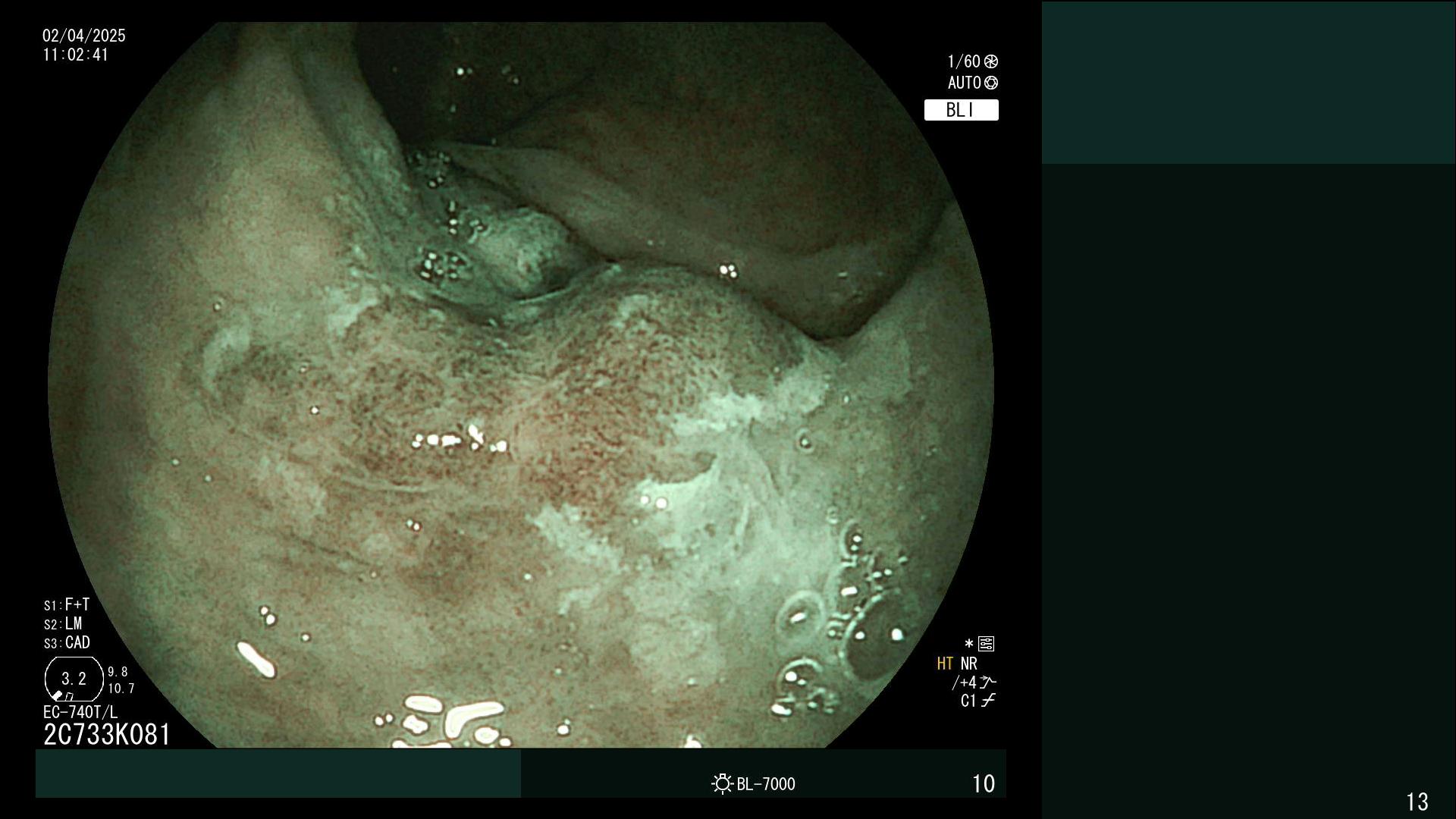Click the NR noise reduction indicator

(969, 664)
